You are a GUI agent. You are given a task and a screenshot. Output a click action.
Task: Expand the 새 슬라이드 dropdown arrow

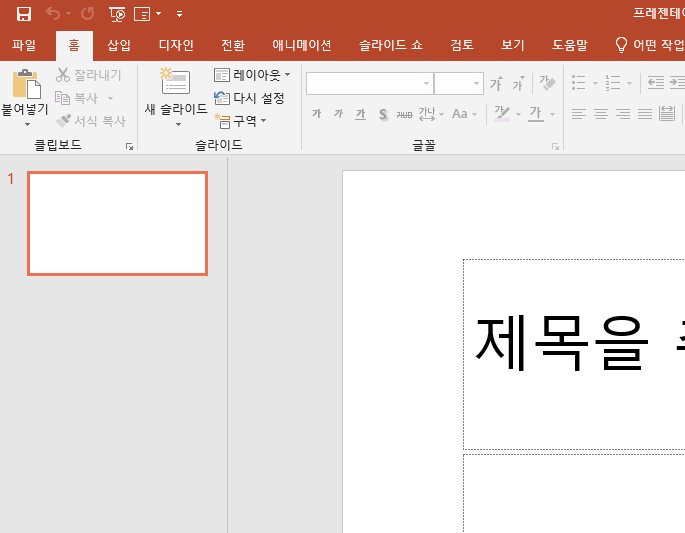(178, 125)
